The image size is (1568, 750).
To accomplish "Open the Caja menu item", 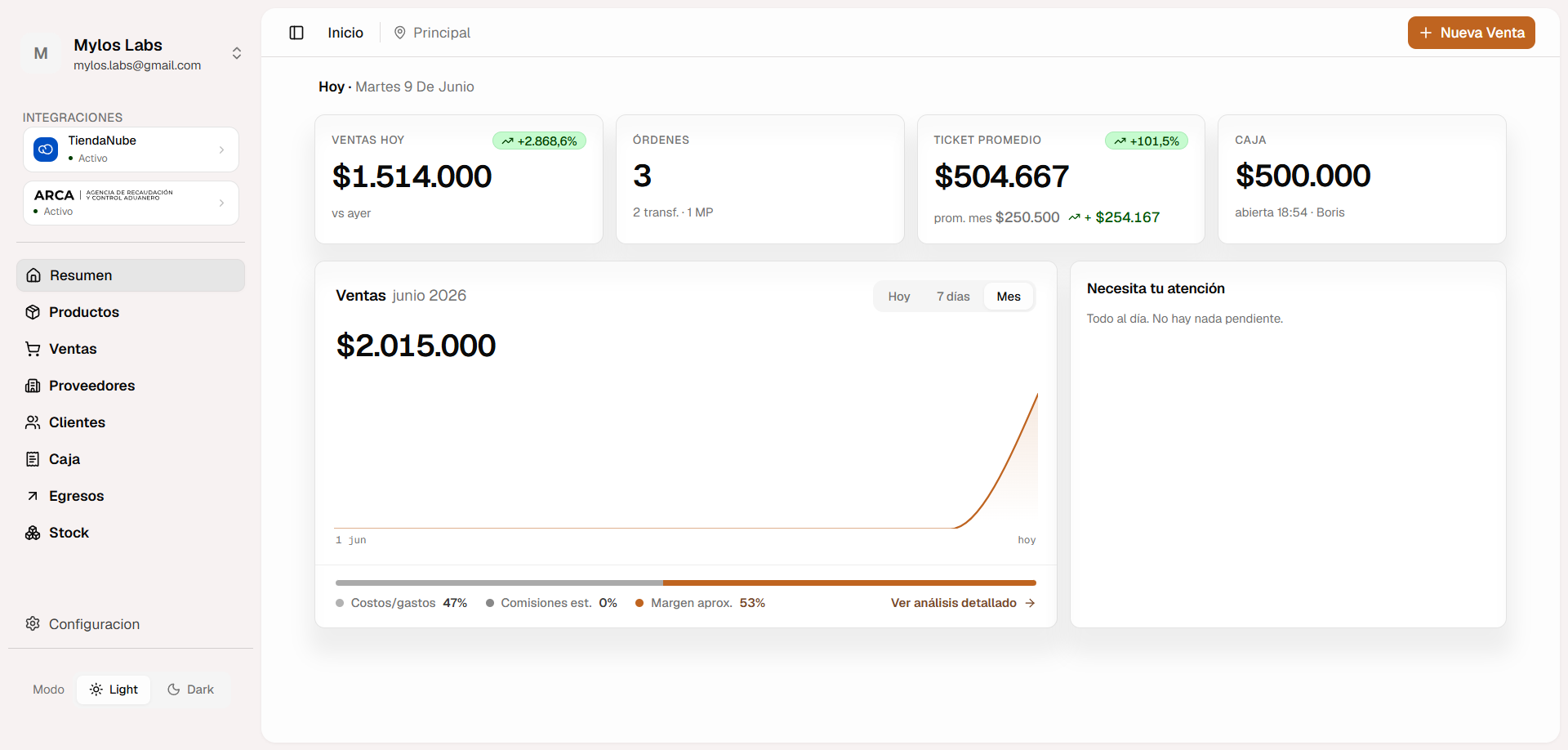I will point(131,459).
